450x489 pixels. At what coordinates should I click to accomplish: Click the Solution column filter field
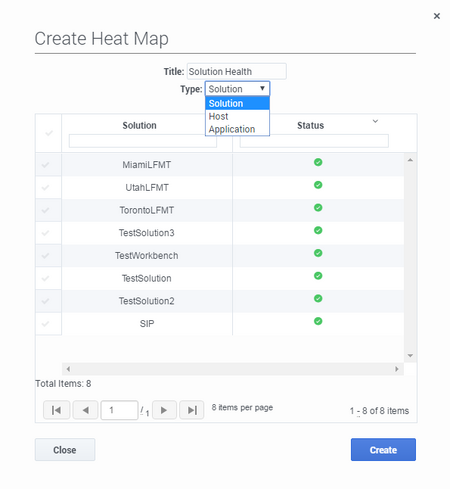(143, 141)
